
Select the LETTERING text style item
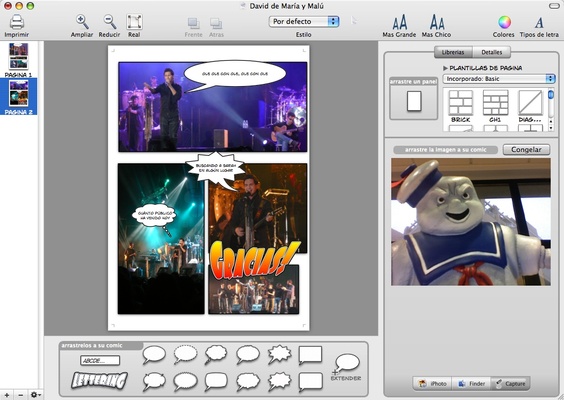[x=100, y=380]
